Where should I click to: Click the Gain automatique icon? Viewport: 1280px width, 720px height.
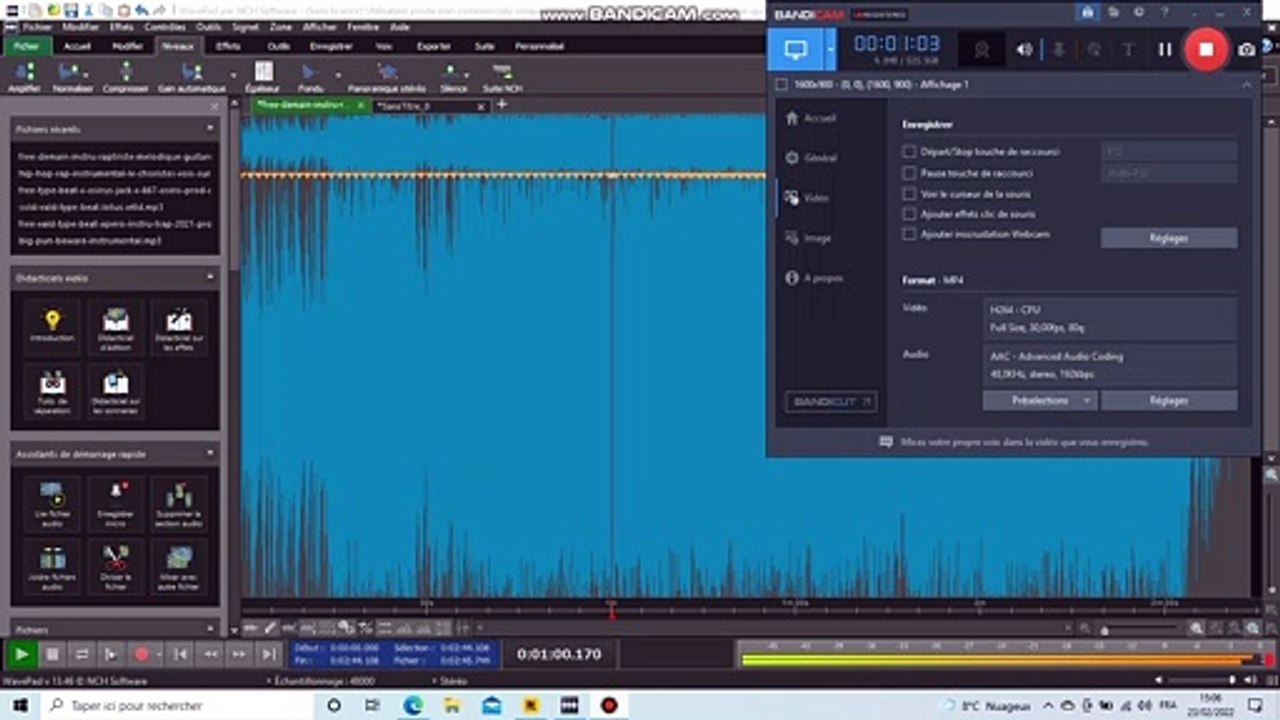pyautogui.click(x=191, y=72)
